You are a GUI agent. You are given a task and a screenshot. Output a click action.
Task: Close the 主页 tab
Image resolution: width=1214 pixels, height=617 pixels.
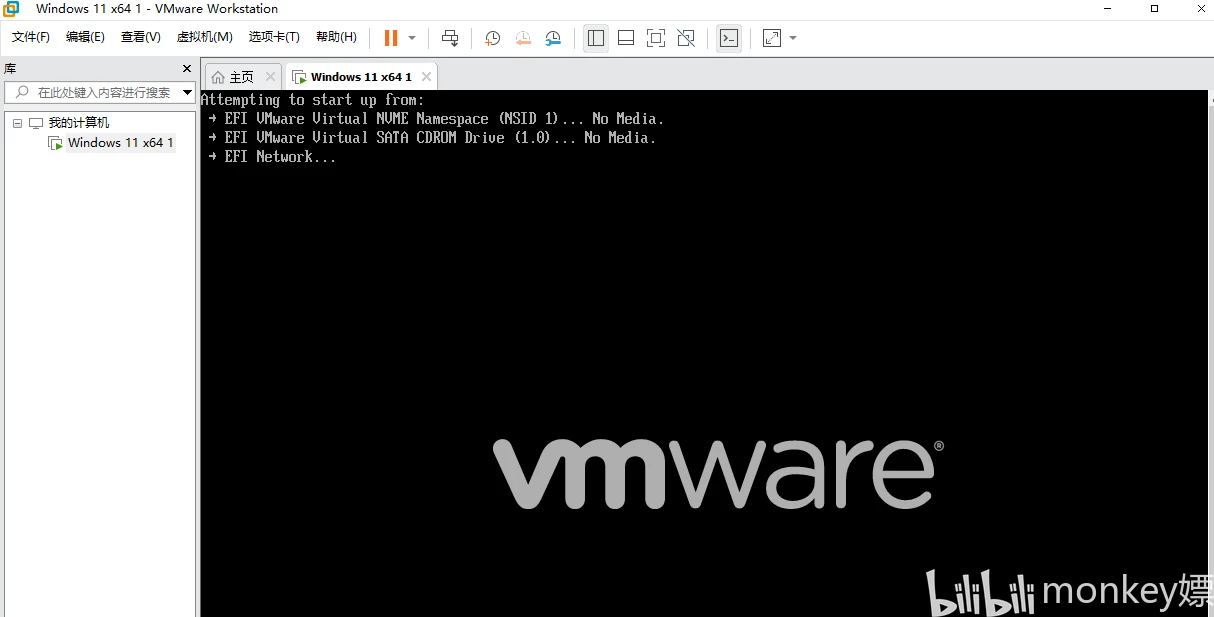[270, 77]
